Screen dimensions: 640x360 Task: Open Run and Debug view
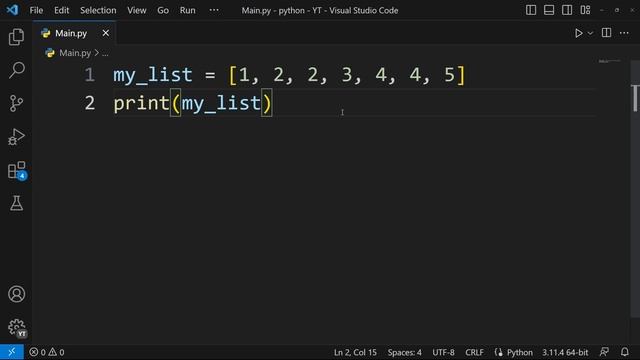click(16, 137)
